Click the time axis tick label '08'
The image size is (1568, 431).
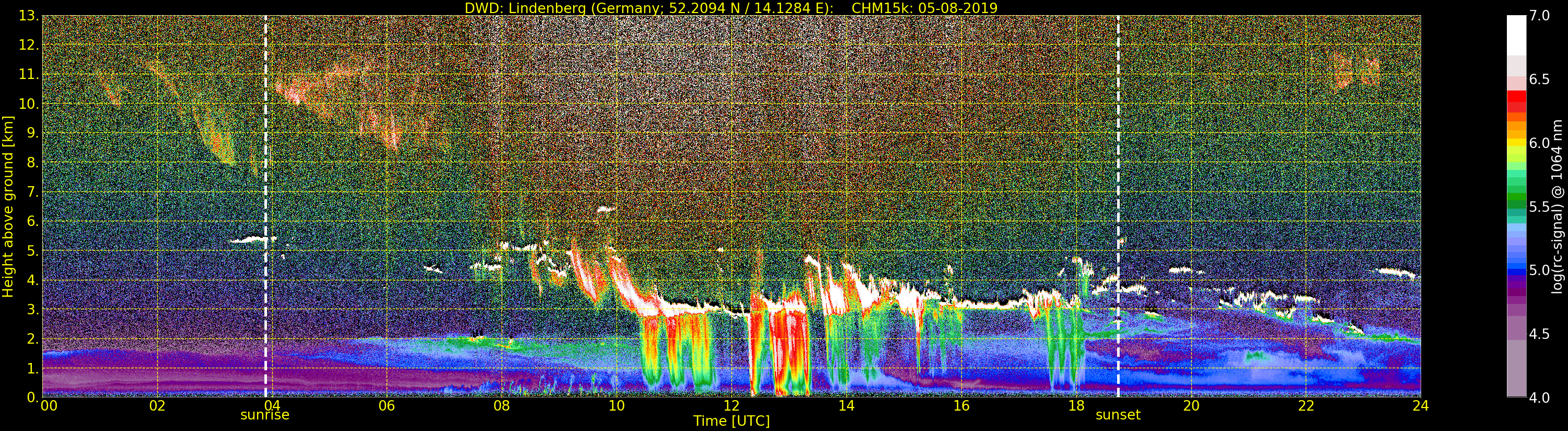502,405
